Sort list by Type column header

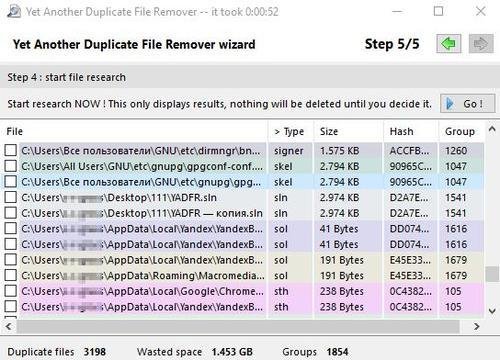coord(291,131)
